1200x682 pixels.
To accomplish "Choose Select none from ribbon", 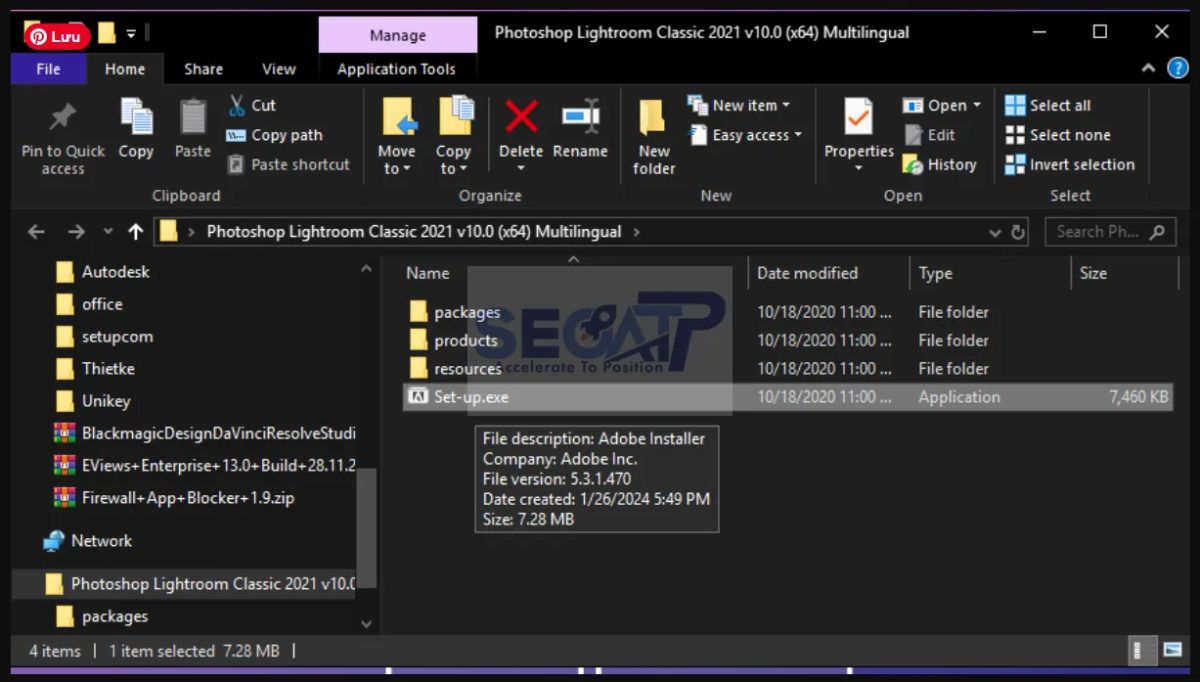I will [1062, 134].
